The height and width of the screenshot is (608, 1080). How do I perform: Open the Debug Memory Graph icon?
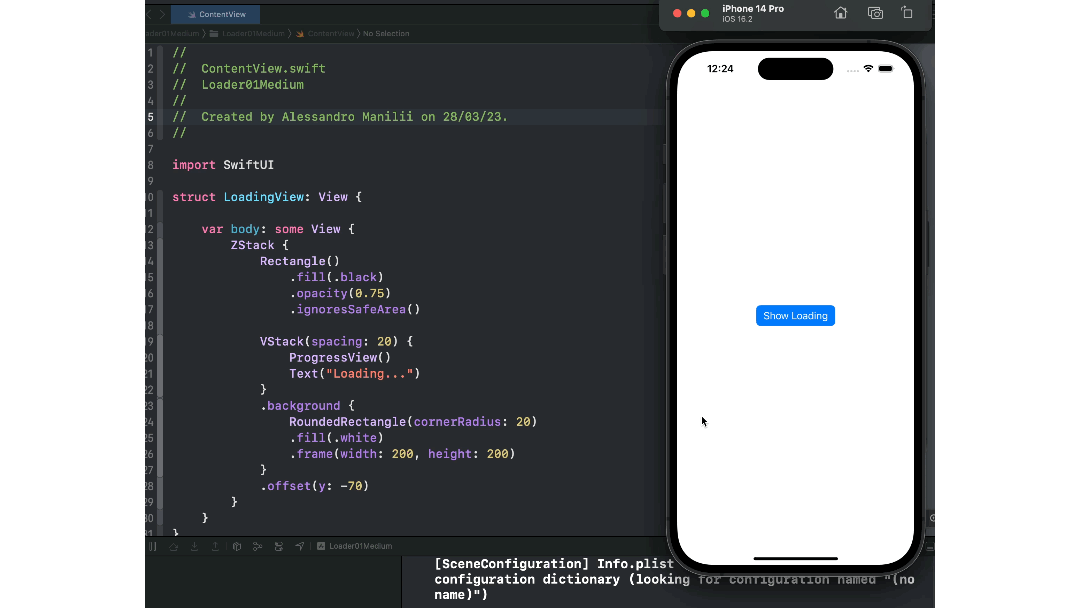(x=258, y=546)
